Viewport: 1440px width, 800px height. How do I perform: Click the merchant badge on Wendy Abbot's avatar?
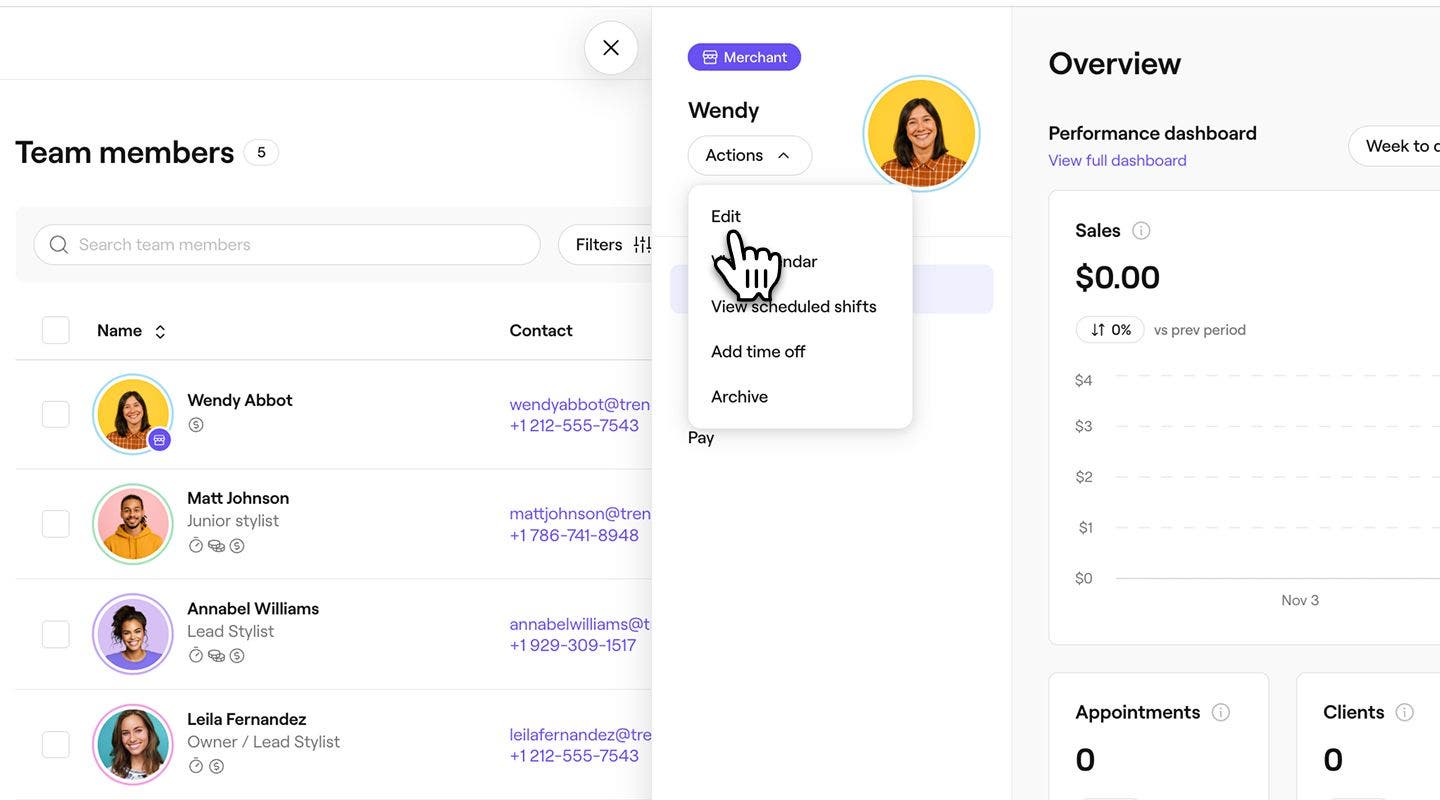[x=159, y=440]
